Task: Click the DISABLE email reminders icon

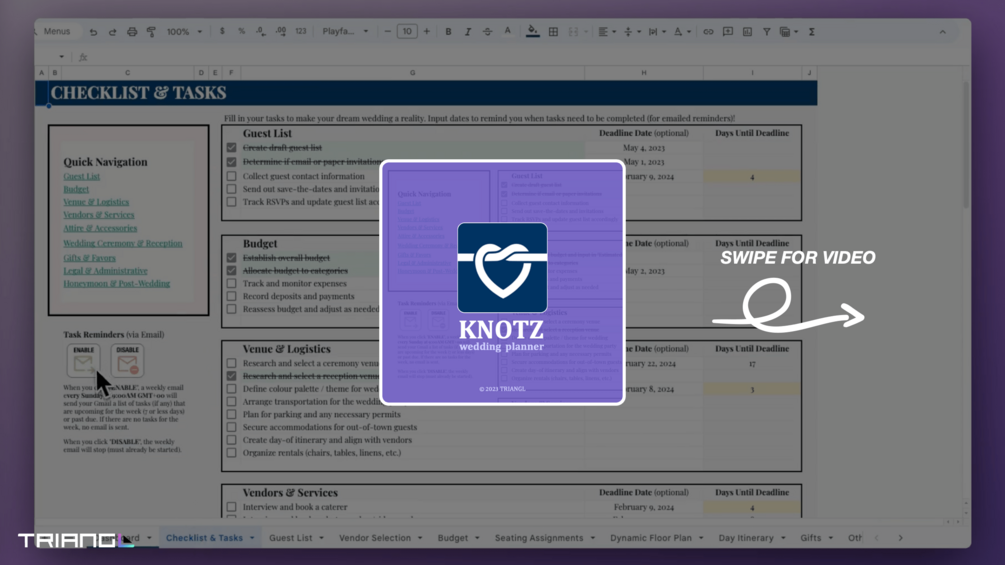Action: pyautogui.click(x=128, y=360)
